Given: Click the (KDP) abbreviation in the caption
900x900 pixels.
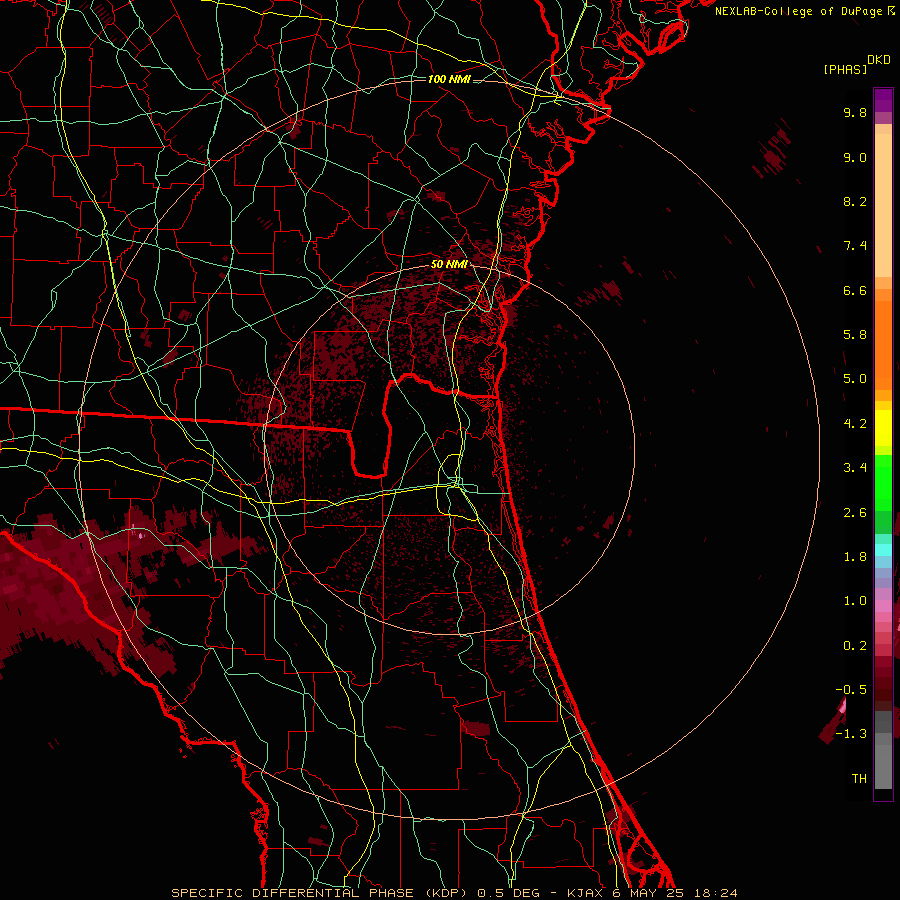Looking at the screenshot, I should 445,893.
